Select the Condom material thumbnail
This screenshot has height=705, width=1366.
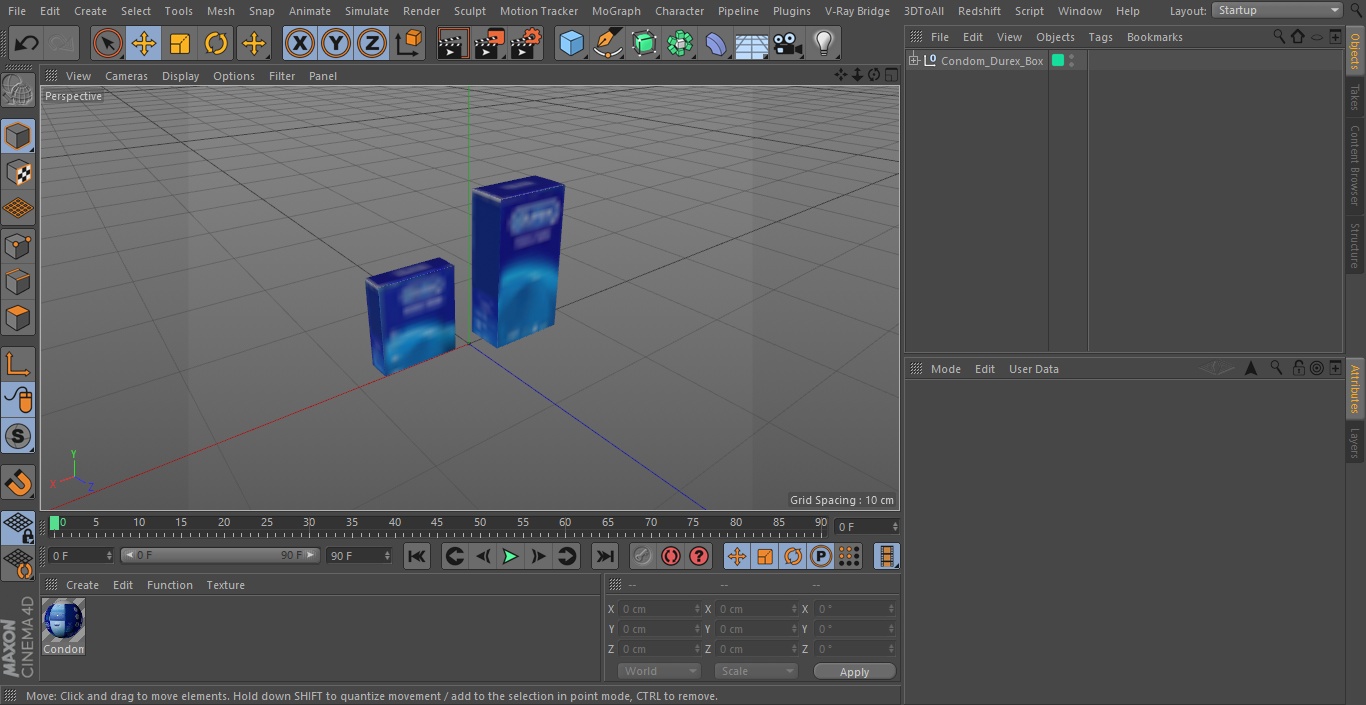coord(64,627)
